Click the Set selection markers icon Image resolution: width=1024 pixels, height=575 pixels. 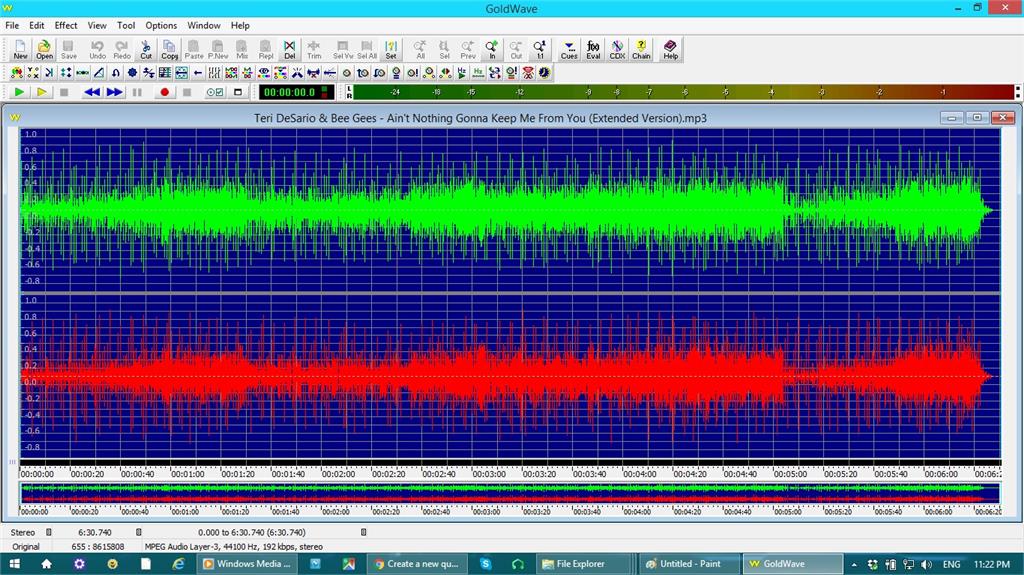(391, 49)
